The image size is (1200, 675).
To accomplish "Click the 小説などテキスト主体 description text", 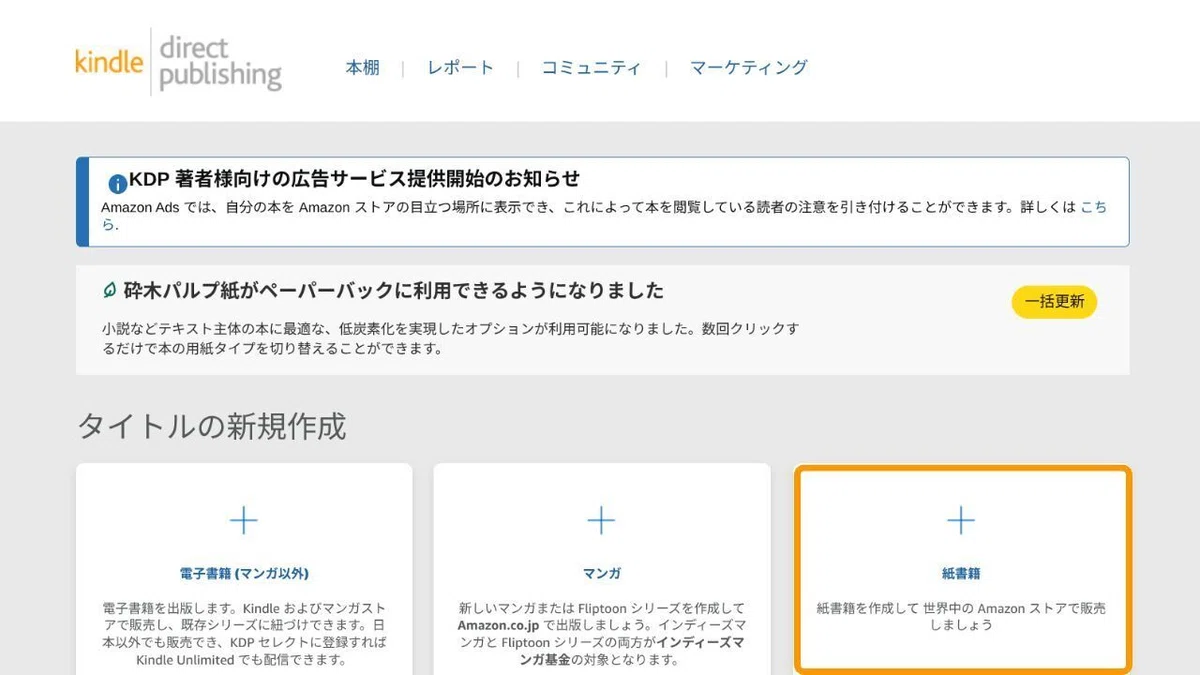I will [x=450, y=339].
